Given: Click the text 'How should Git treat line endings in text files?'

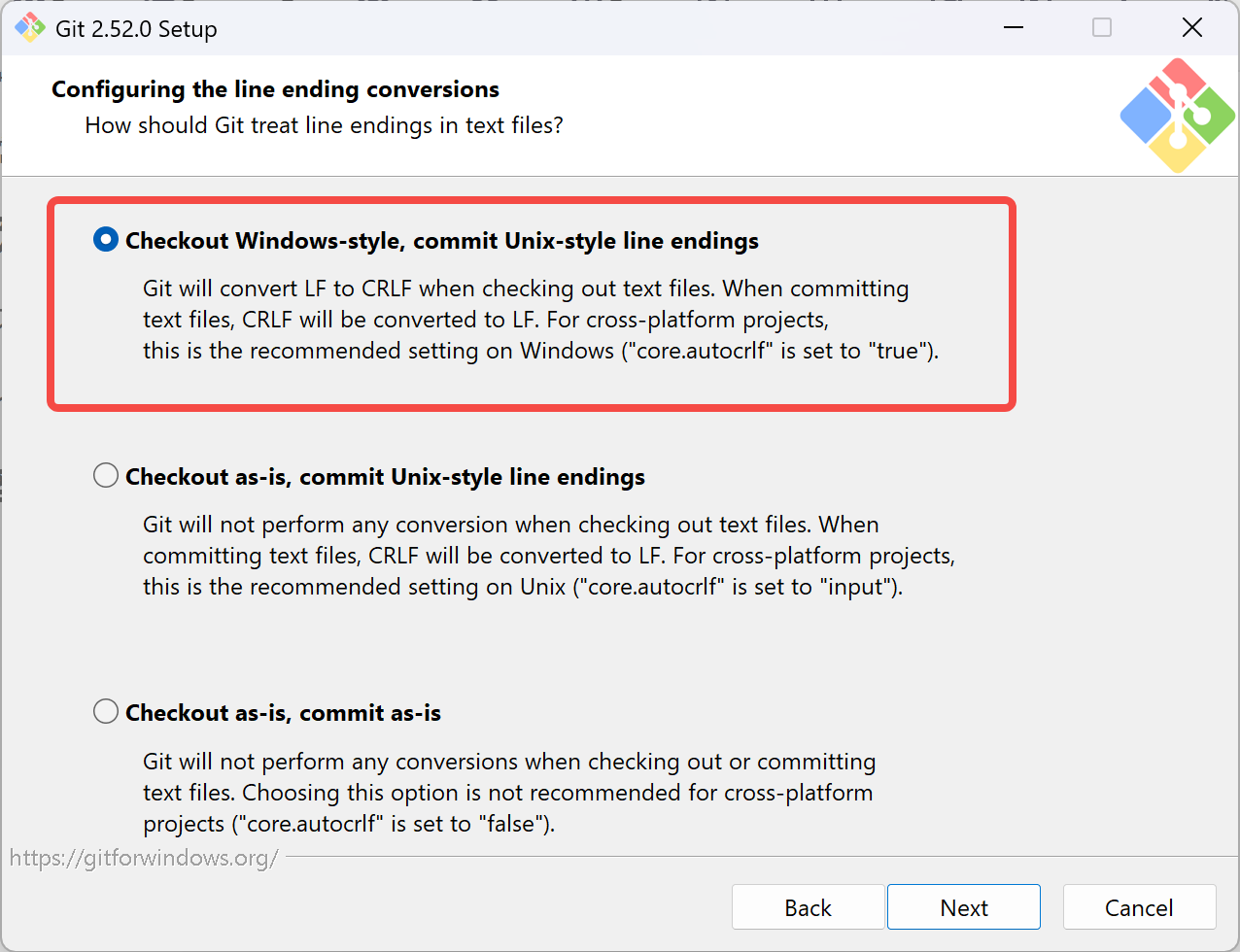Looking at the screenshot, I should coord(324,125).
